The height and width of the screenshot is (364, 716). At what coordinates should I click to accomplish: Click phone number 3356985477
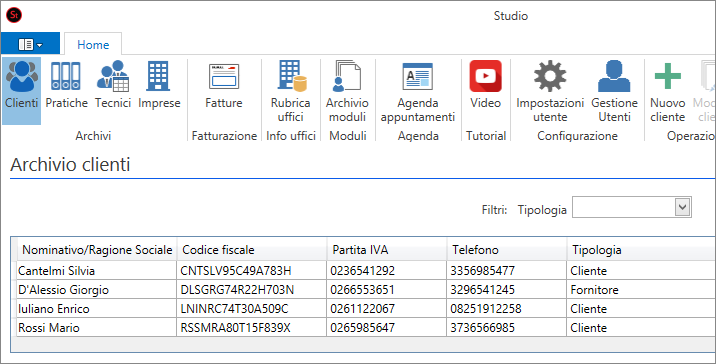(483, 271)
